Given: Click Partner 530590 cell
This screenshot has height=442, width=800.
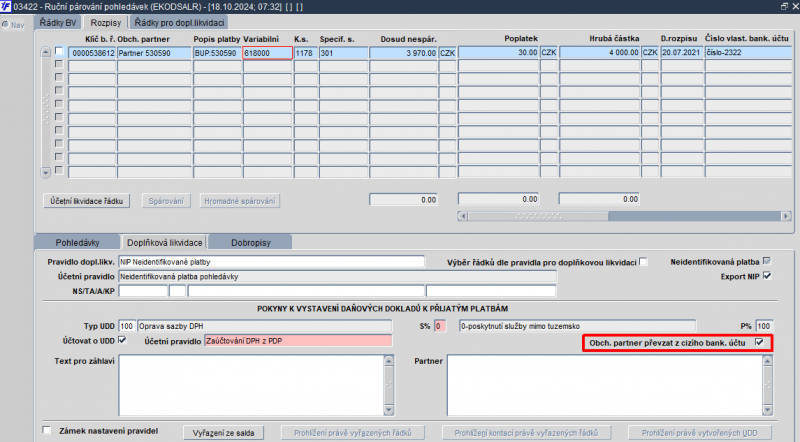Looking at the screenshot, I should (154, 53).
